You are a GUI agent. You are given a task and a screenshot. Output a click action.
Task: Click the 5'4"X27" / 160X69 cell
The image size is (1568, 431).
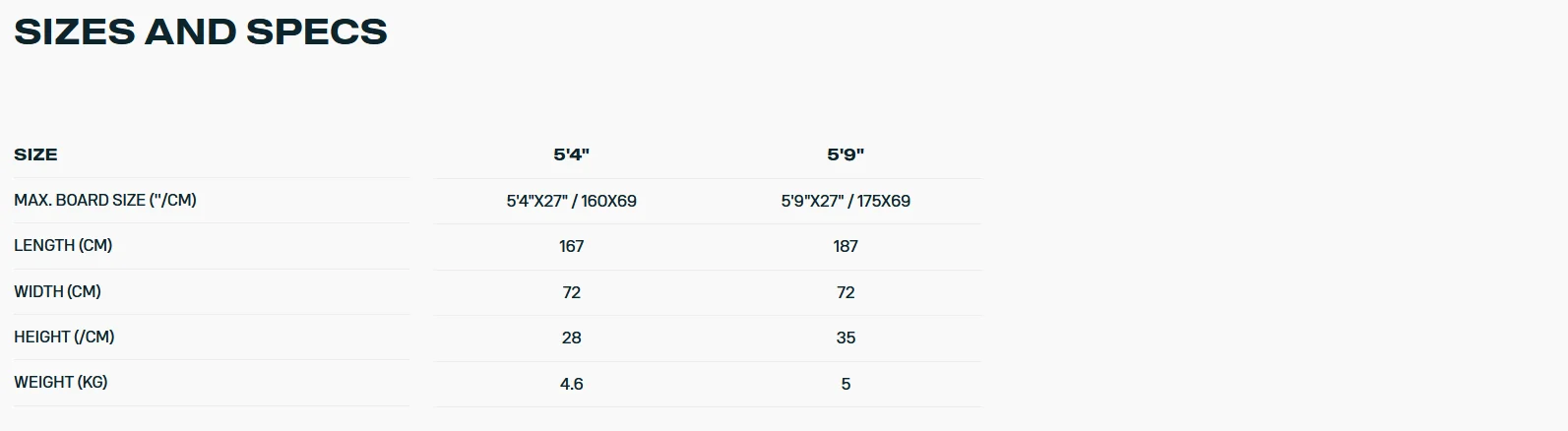click(572, 201)
